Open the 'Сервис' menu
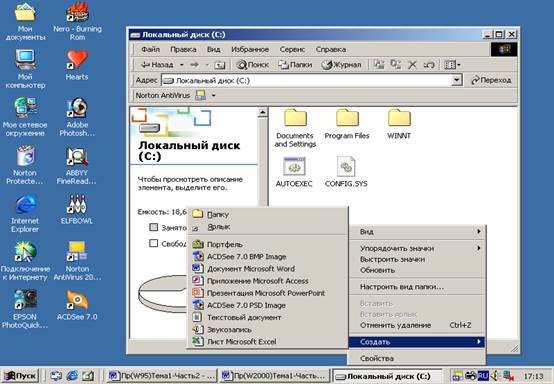554x384 pixels. (x=292, y=49)
